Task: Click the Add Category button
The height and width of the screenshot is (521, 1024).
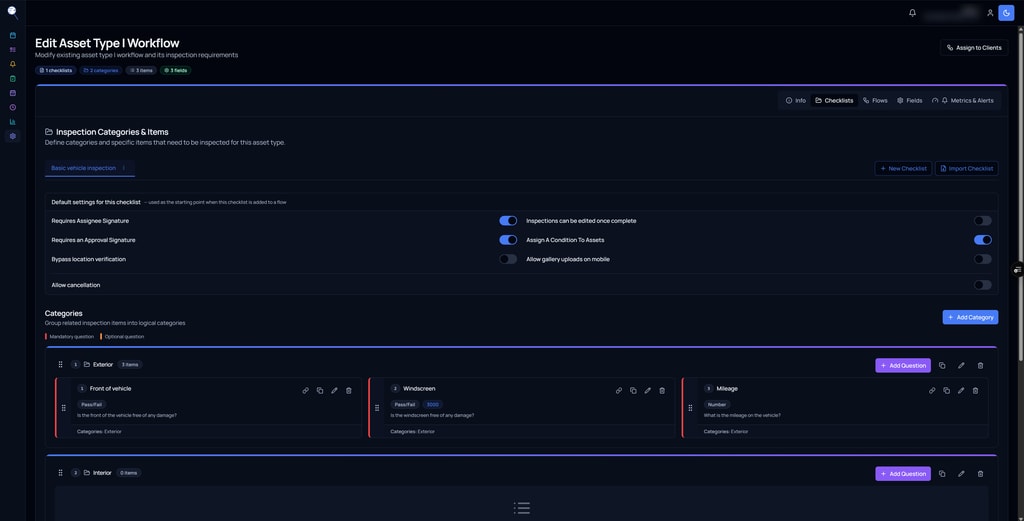Action: (970, 317)
